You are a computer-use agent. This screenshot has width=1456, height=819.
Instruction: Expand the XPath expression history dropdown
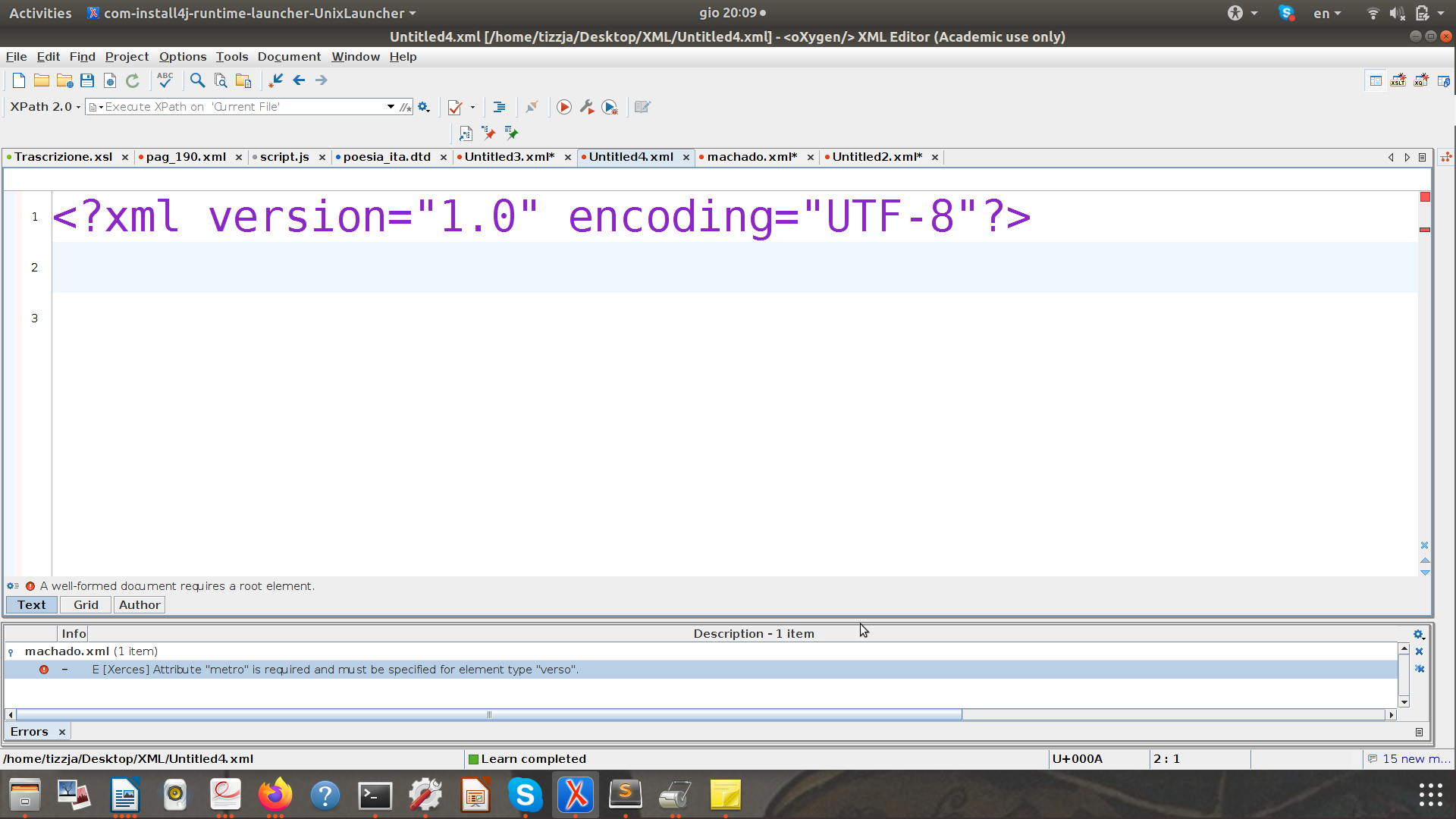(x=391, y=107)
